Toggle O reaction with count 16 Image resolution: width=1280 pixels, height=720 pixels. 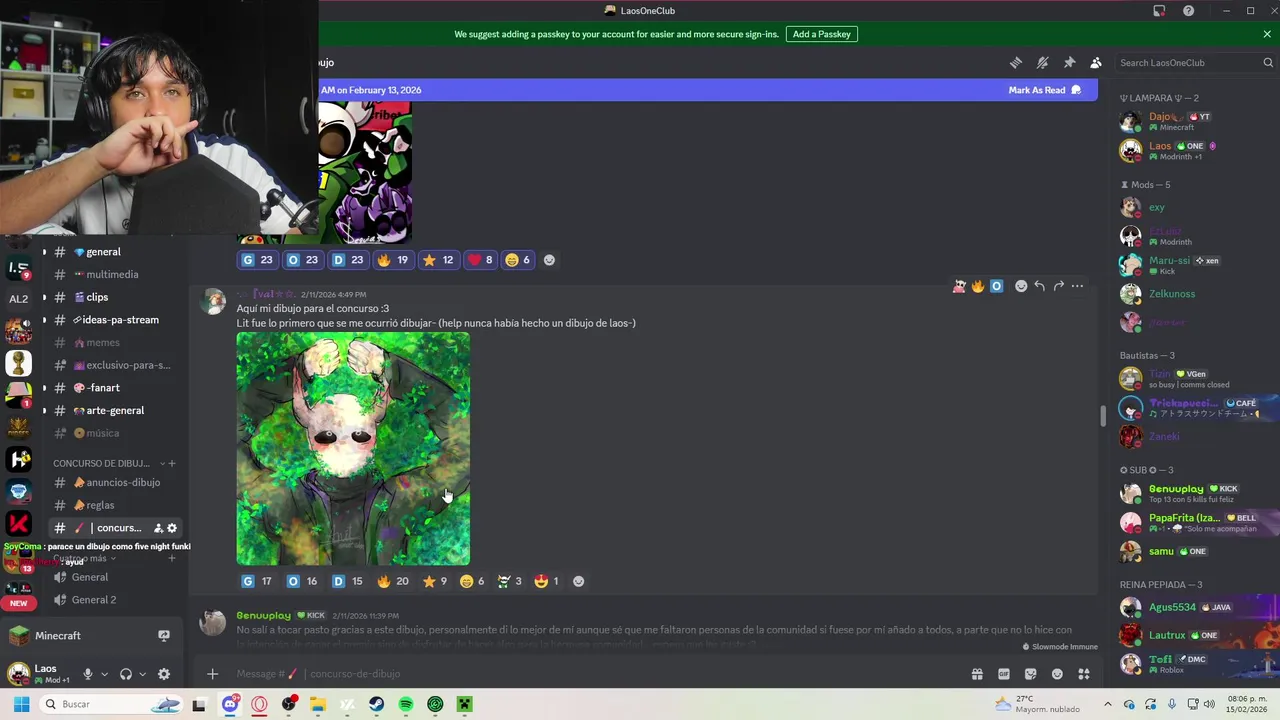point(302,581)
